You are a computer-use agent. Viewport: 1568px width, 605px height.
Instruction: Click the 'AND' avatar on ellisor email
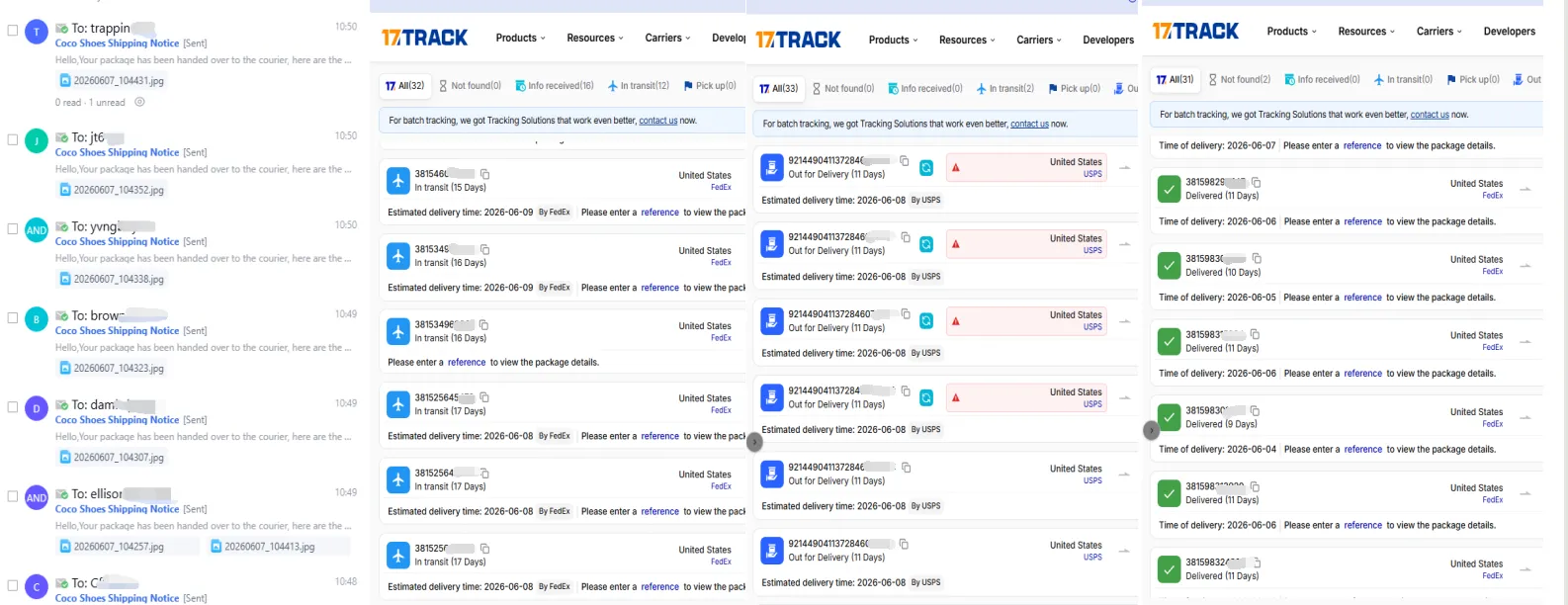[x=37, y=497]
